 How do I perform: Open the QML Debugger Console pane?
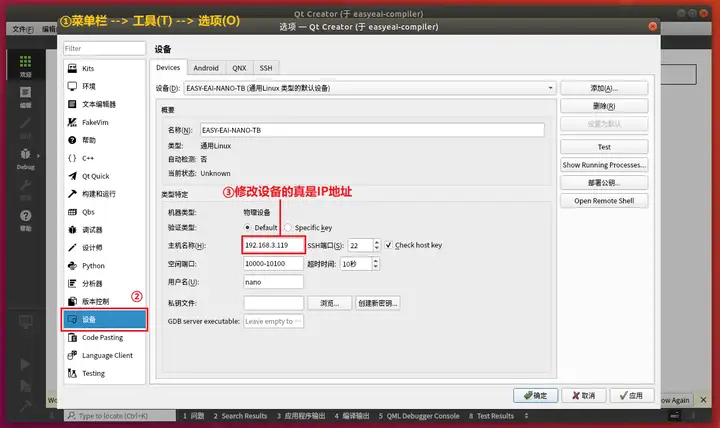(419, 416)
